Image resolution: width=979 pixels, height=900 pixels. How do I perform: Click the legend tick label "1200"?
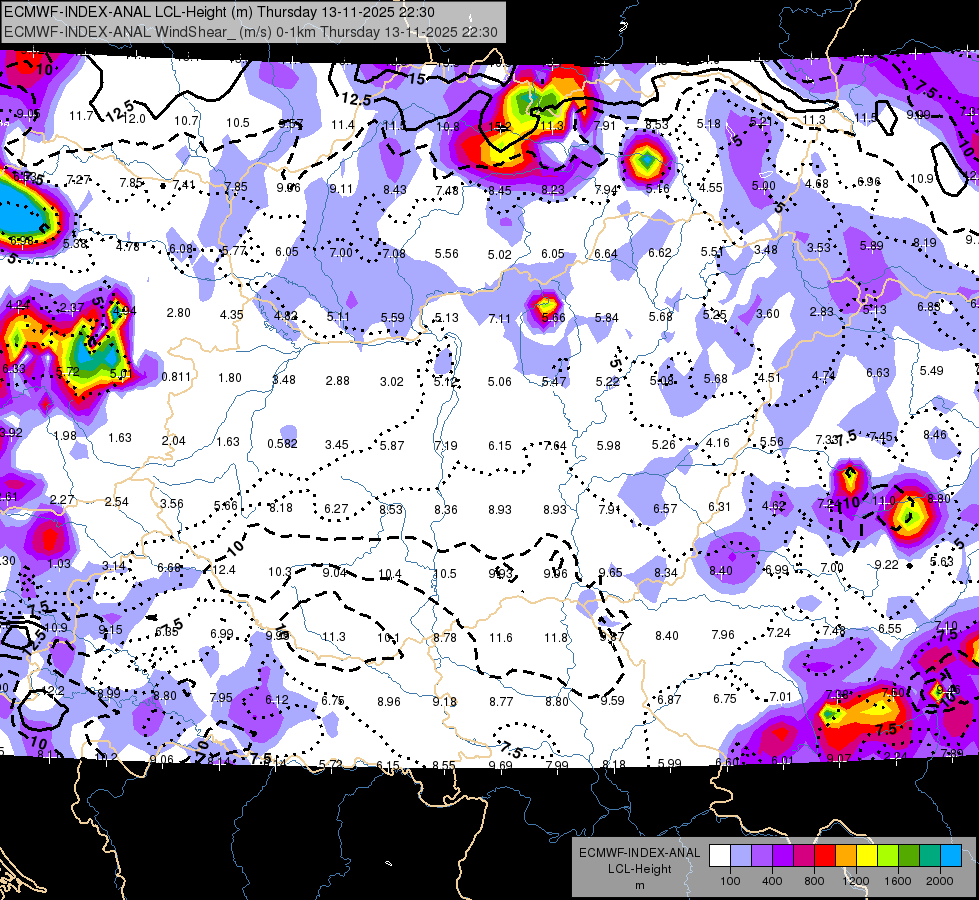click(855, 881)
